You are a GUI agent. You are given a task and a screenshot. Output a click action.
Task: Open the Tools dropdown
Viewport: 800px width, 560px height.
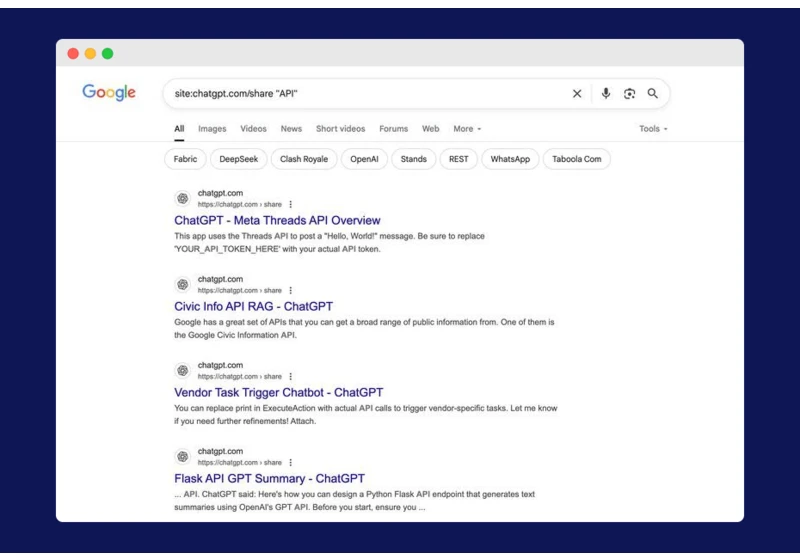click(x=653, y=129)
